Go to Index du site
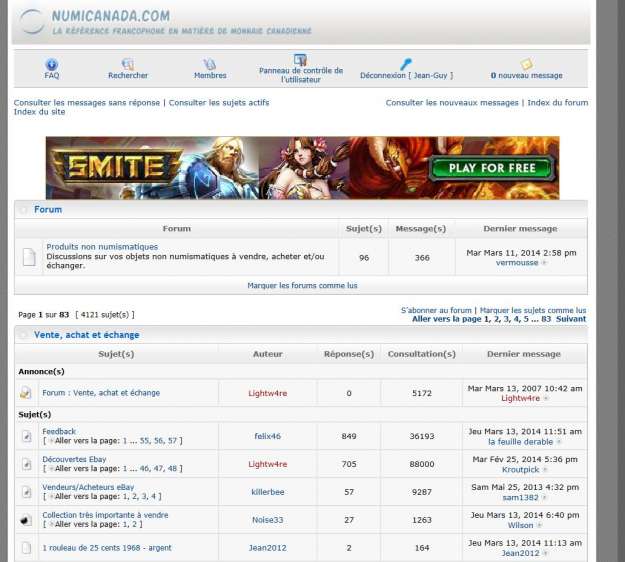This screenshot has height=562, width=625. tap(39, 112)
